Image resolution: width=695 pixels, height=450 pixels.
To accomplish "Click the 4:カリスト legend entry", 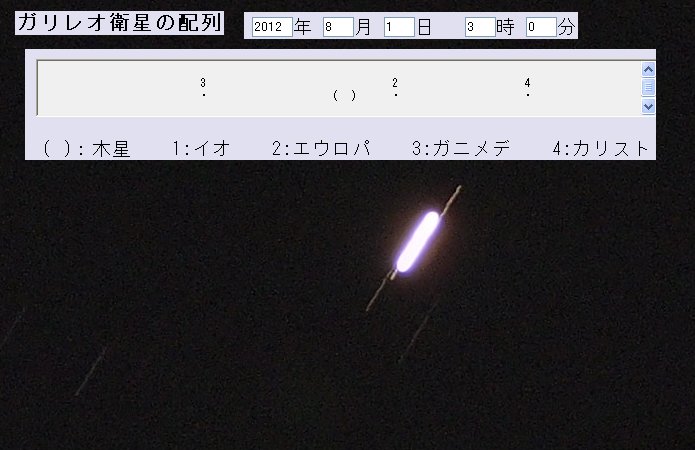I will coord(600,149).
